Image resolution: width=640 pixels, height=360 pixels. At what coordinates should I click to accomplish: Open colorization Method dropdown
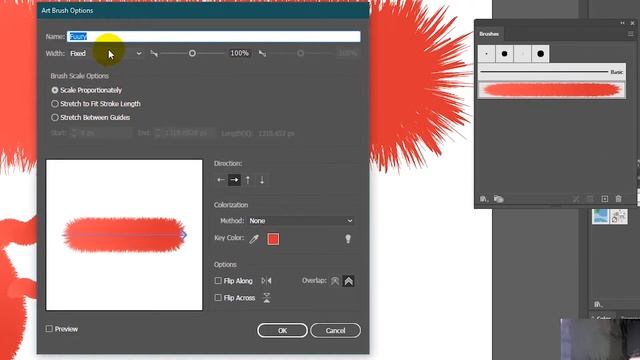(301, 221)
